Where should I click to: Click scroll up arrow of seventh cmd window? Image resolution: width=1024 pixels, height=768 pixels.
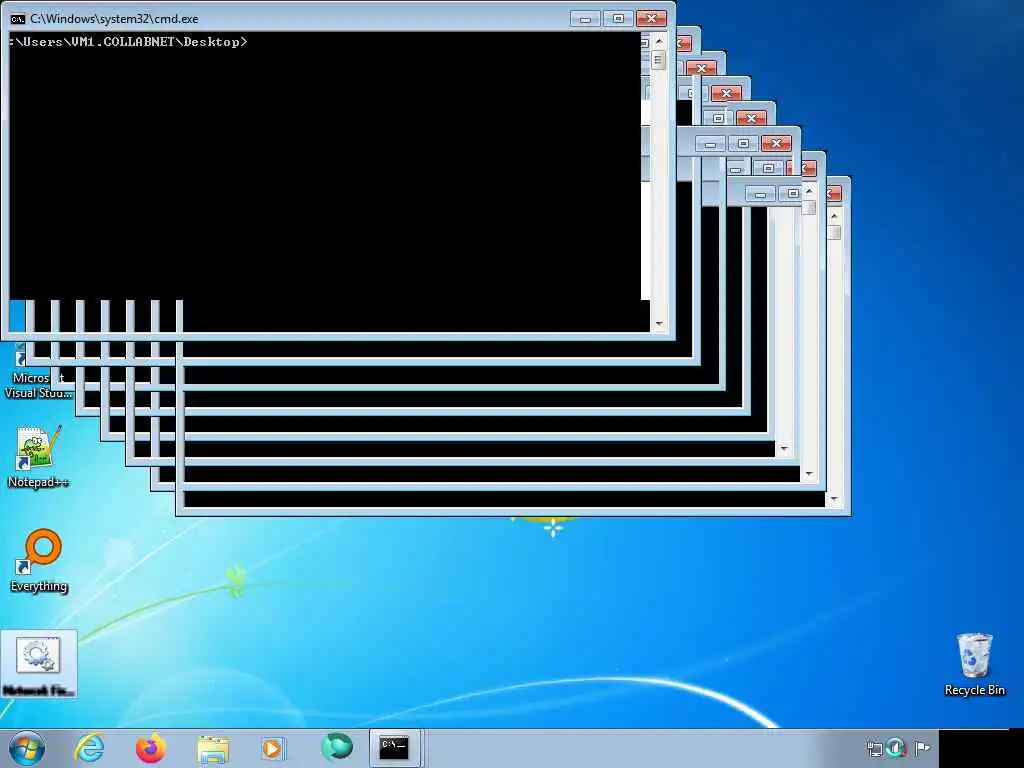(809, 191)
